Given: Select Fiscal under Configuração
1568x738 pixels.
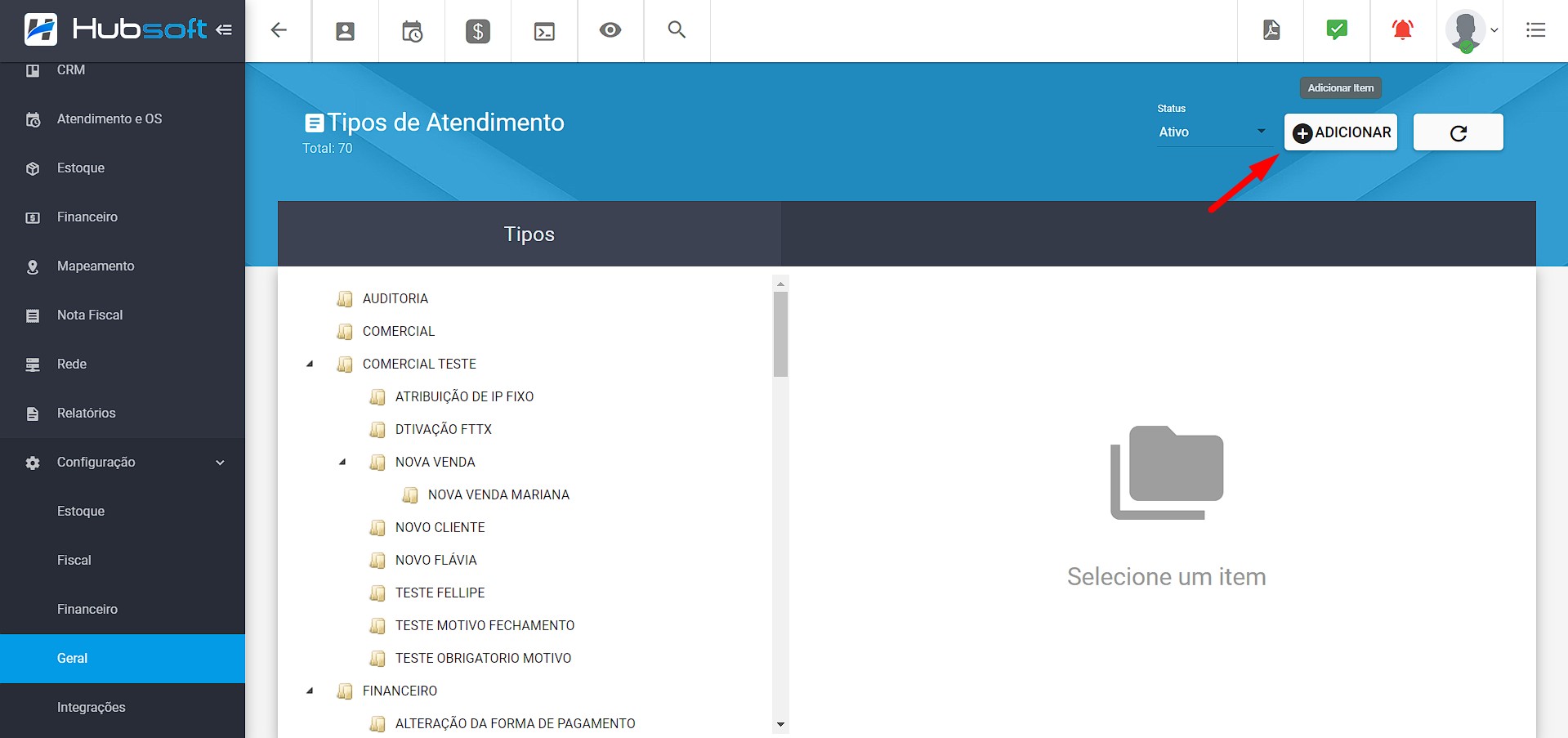Looking at the screenshot, I should click(123, 561).
